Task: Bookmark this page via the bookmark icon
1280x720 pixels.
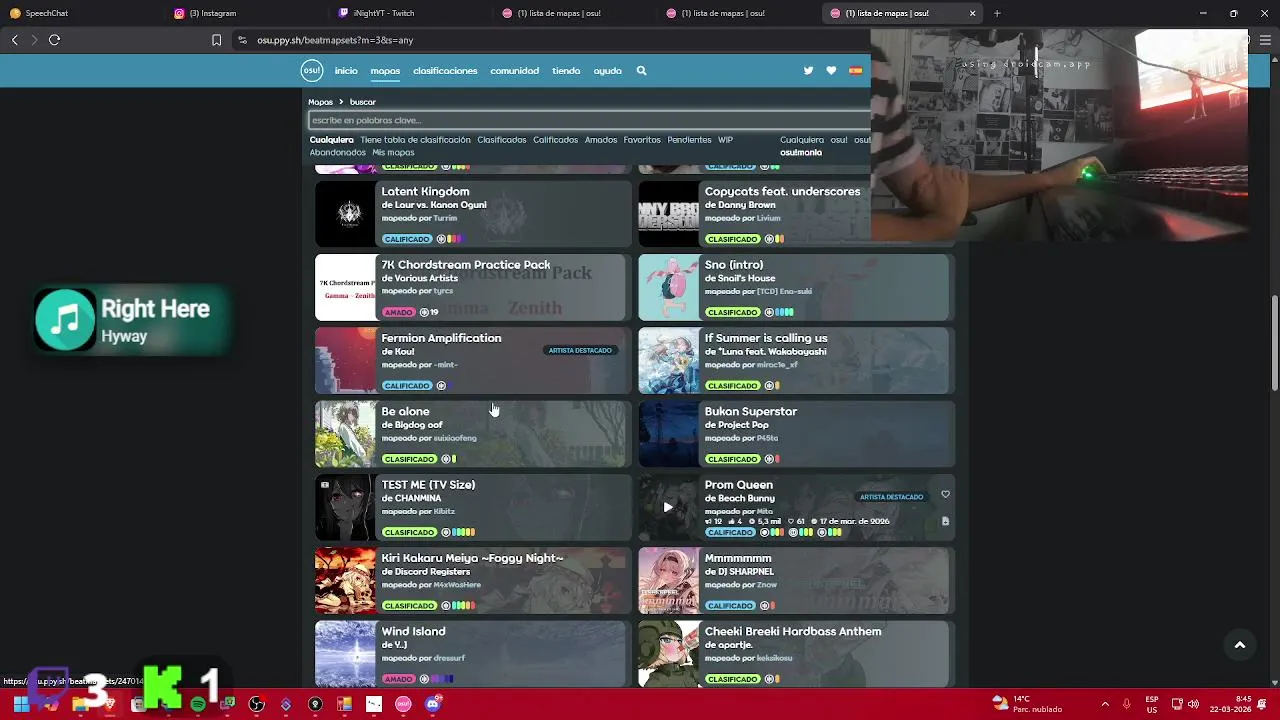Action: (216, 40)
